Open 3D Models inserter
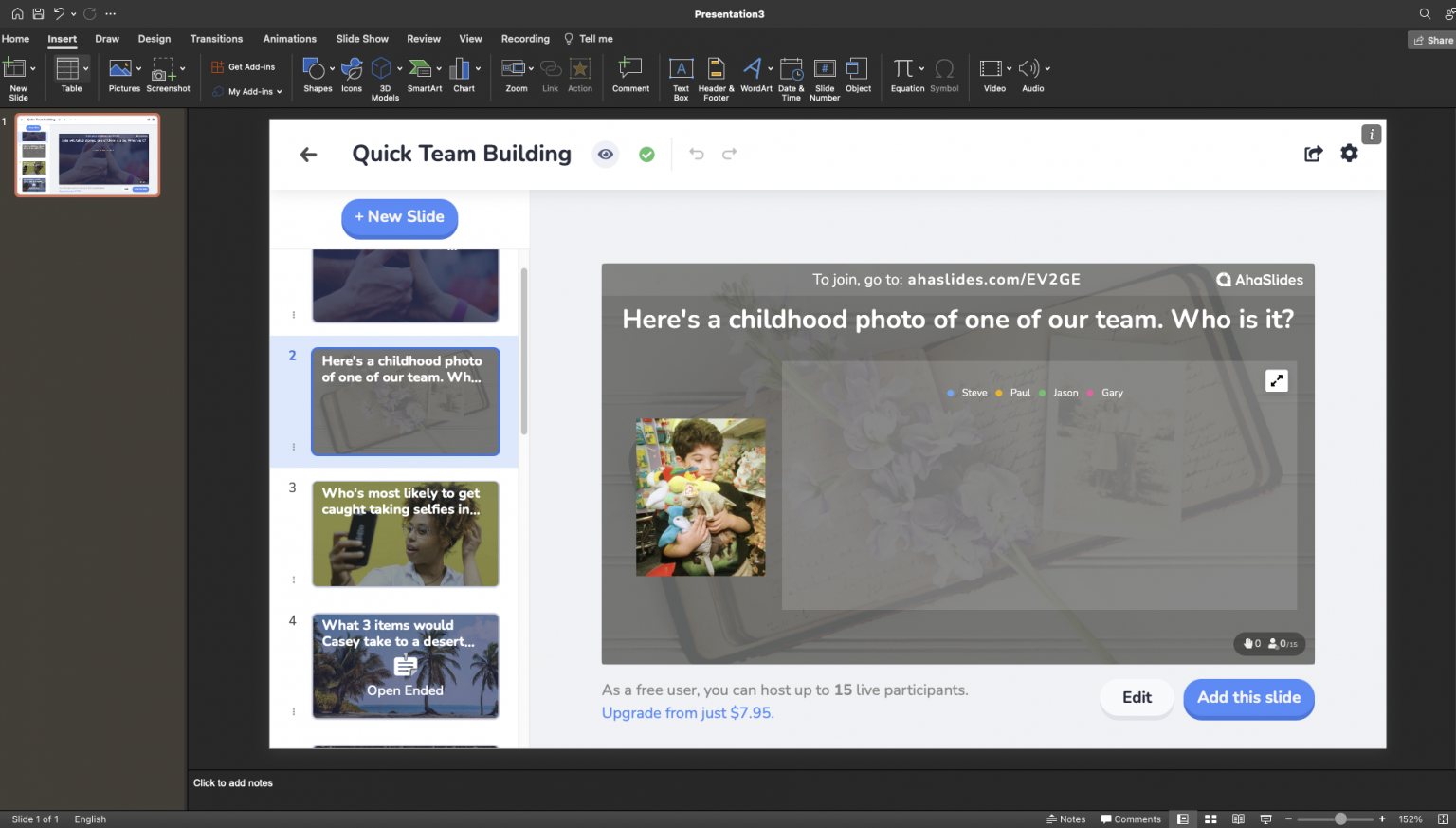 pos(383,71)
